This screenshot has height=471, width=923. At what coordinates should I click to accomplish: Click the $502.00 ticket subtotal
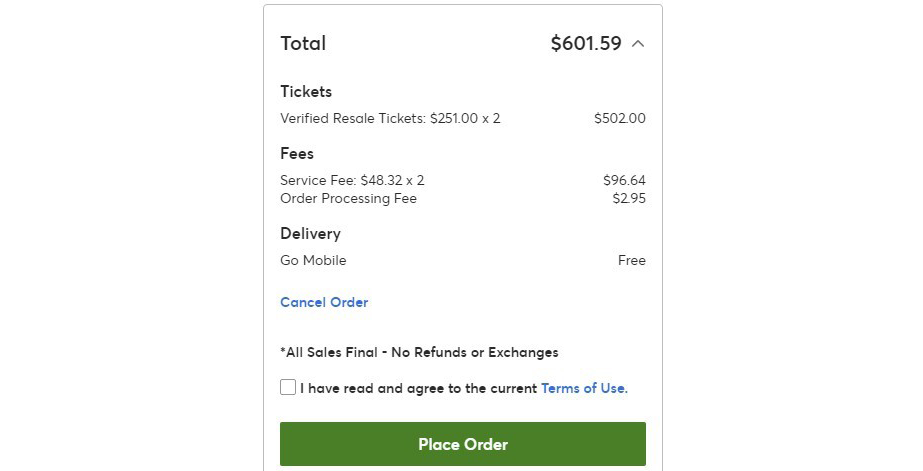tap(619, 118)
